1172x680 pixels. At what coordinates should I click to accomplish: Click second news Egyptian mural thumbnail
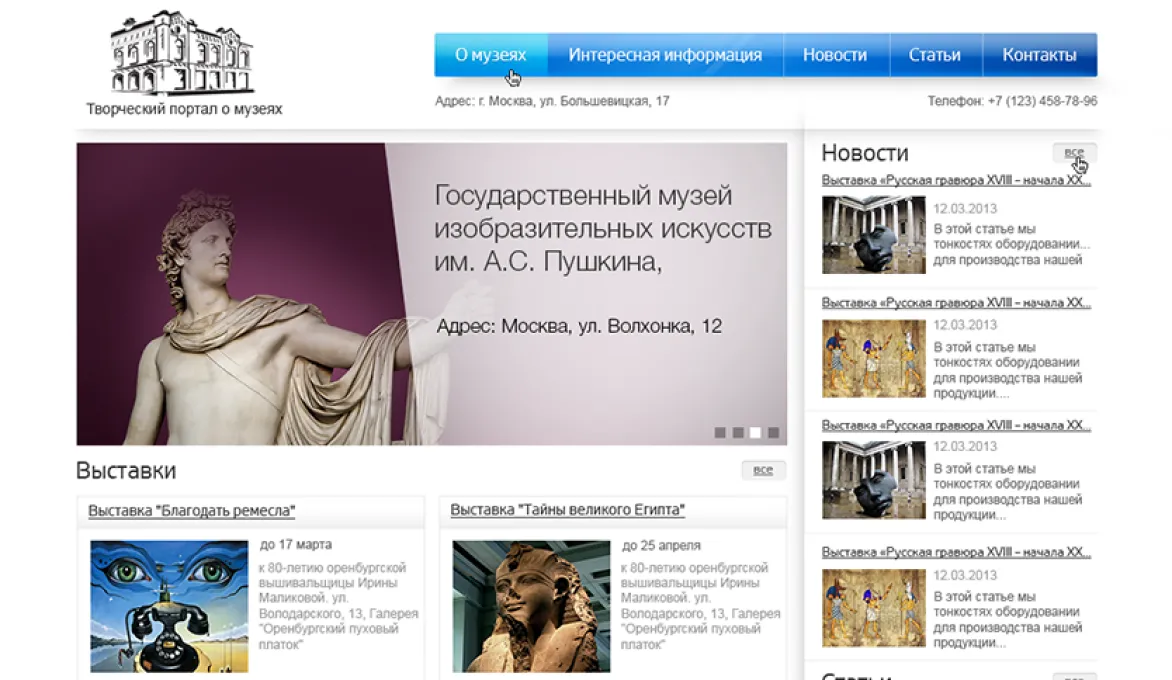coord(874,359)
